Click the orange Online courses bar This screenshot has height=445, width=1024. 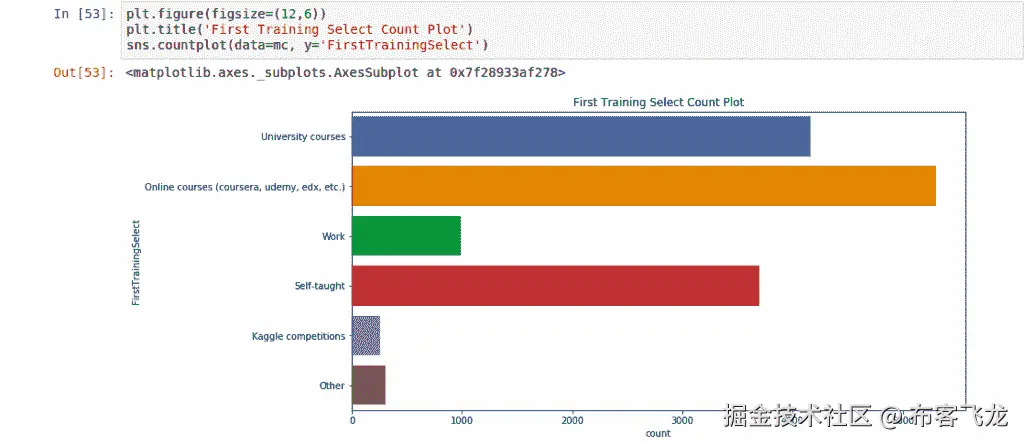(x=644, y=186)
